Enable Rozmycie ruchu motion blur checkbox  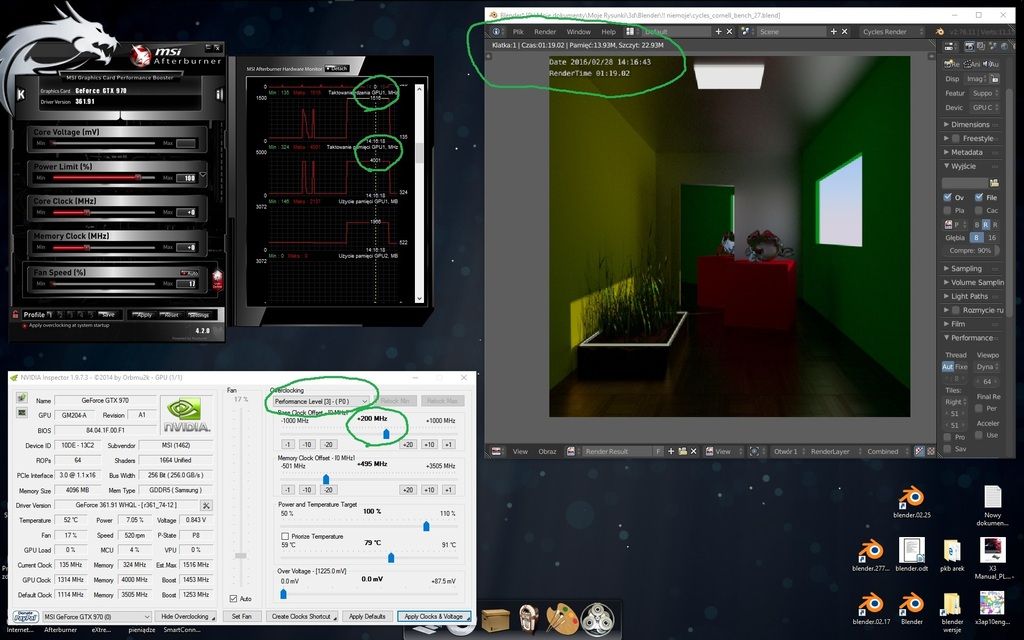click(956, 310)
